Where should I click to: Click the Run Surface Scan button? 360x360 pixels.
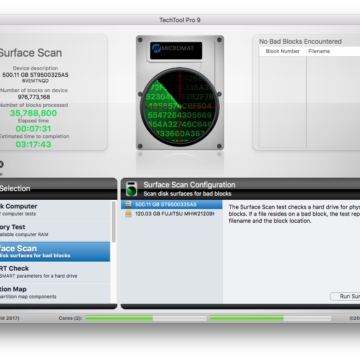point(345,296)
